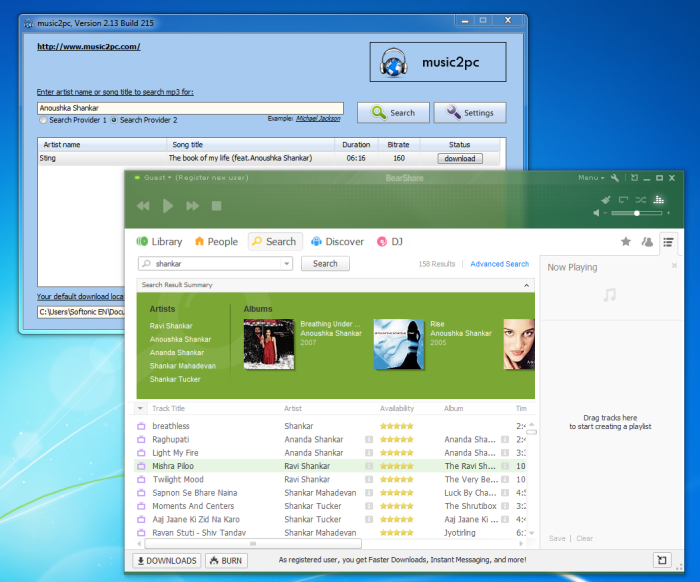Toggle the shuffle icon in BearShare
Viewport: 700px width, 582px height.
point(641,200)
